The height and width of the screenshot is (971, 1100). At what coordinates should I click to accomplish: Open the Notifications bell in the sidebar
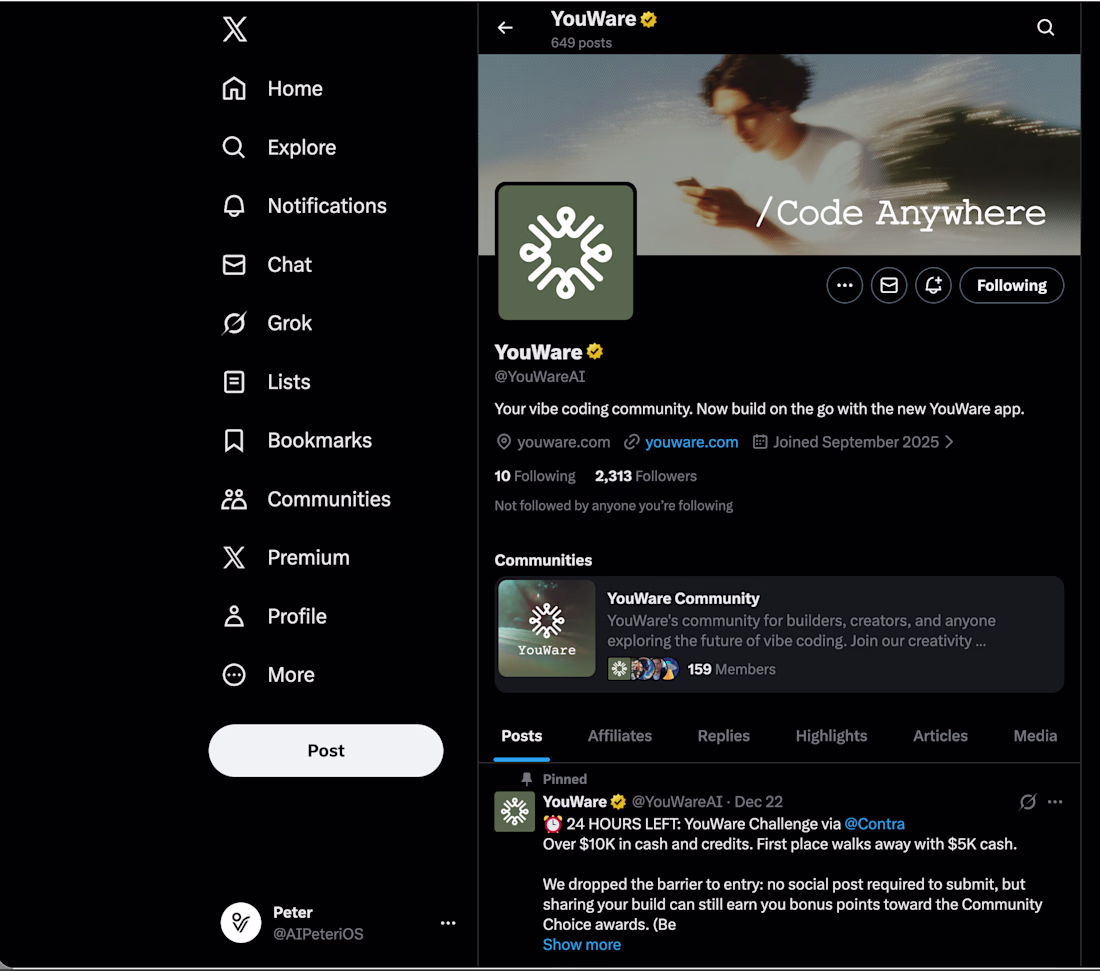[x=304, y=206]
